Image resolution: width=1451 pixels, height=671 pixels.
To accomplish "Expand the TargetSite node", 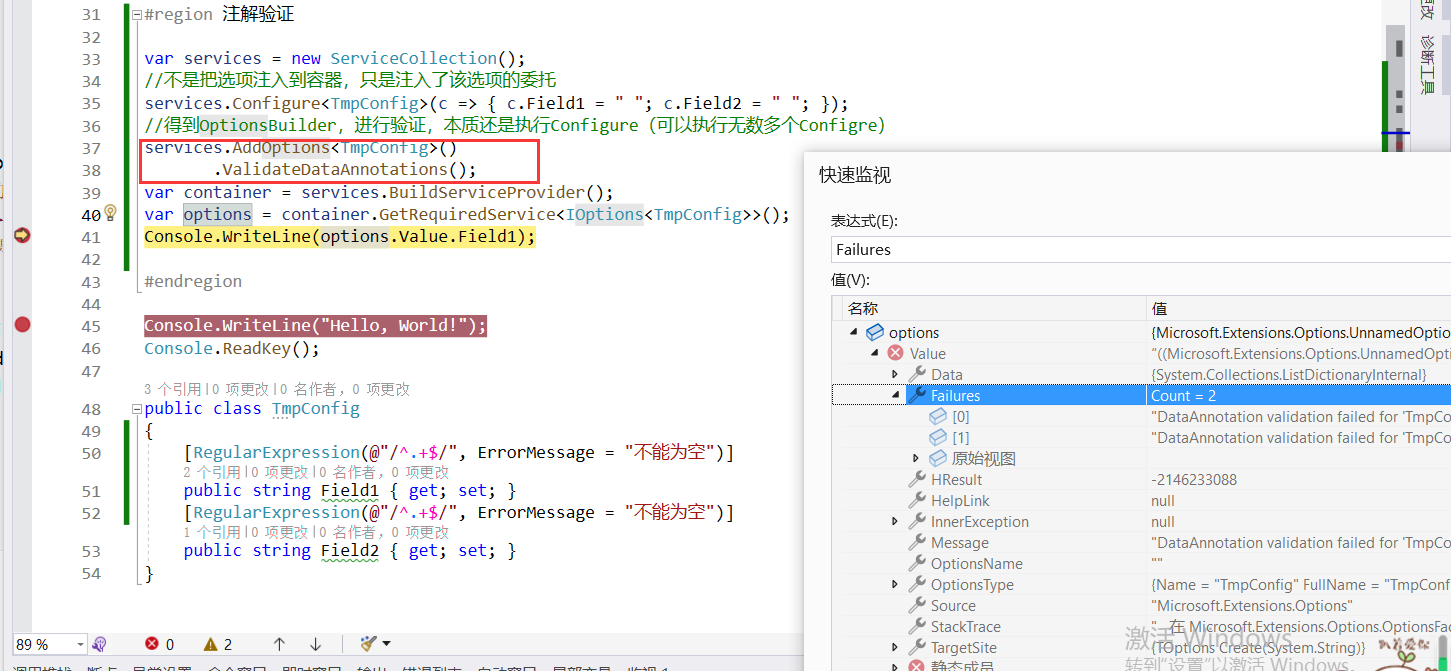I will pyautogui.click(x=896, y=647).
